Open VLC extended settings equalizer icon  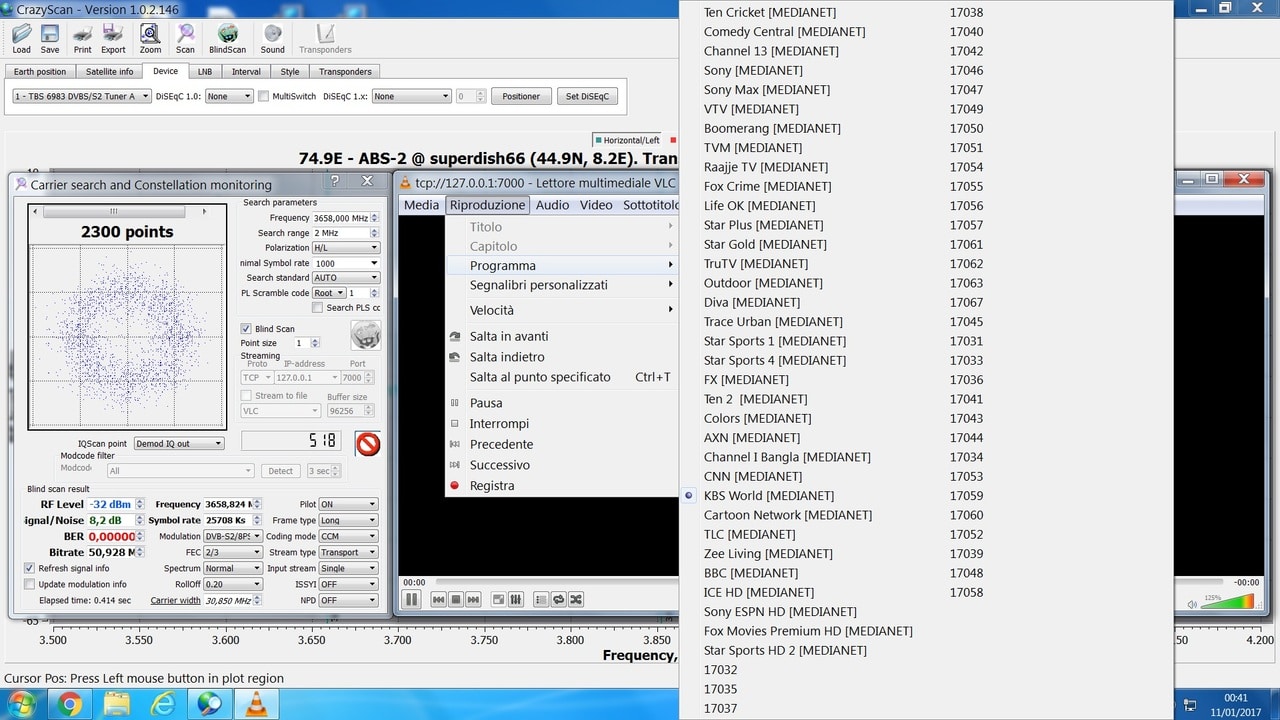click(x=516, y=599)
